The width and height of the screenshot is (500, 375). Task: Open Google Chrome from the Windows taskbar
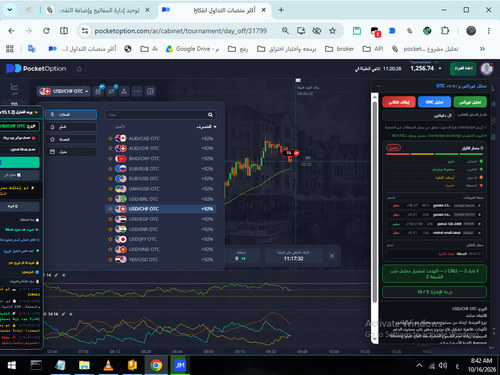pos(156,365)
